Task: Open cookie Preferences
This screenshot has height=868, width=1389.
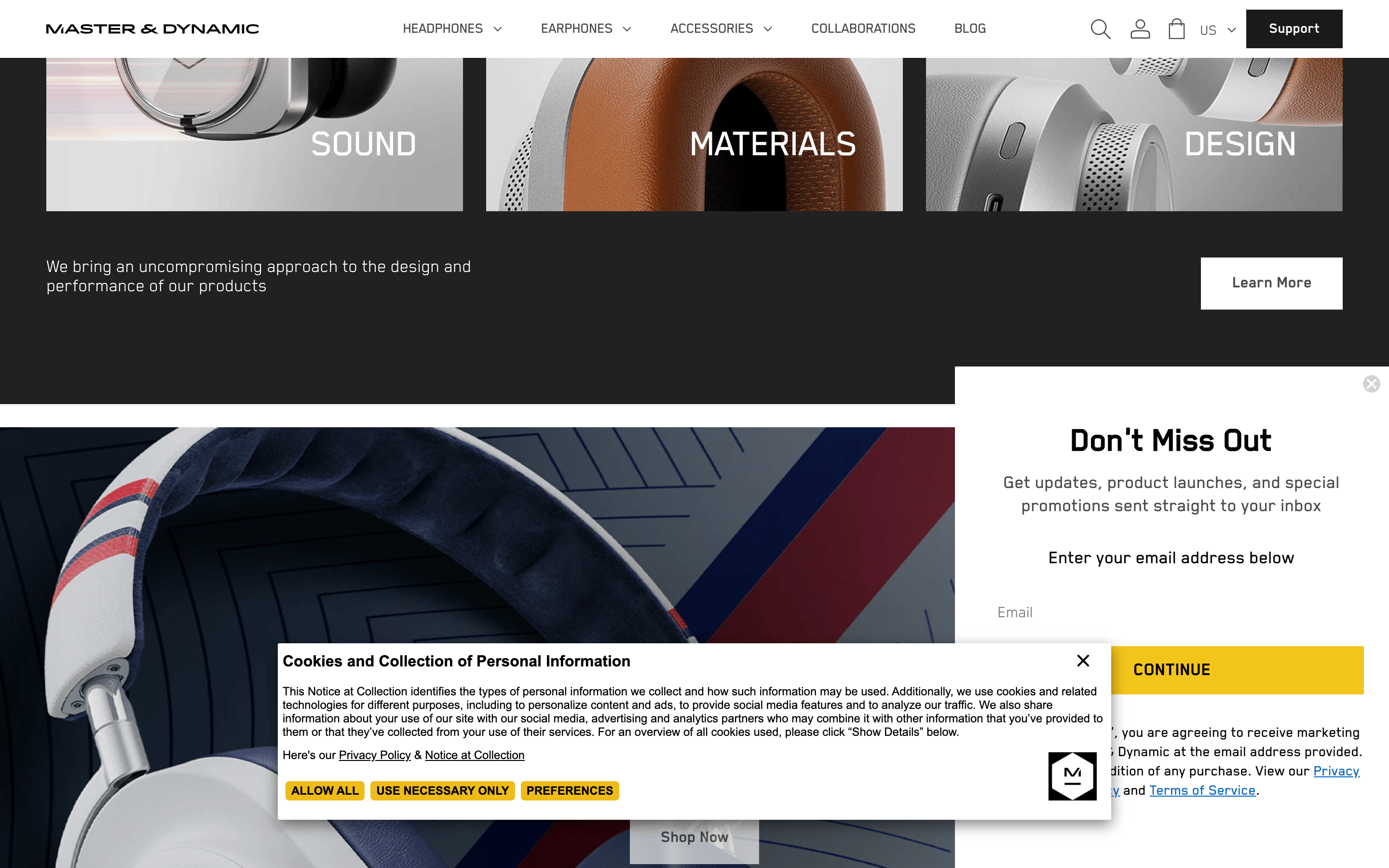Action: click(x=570, y=790)
